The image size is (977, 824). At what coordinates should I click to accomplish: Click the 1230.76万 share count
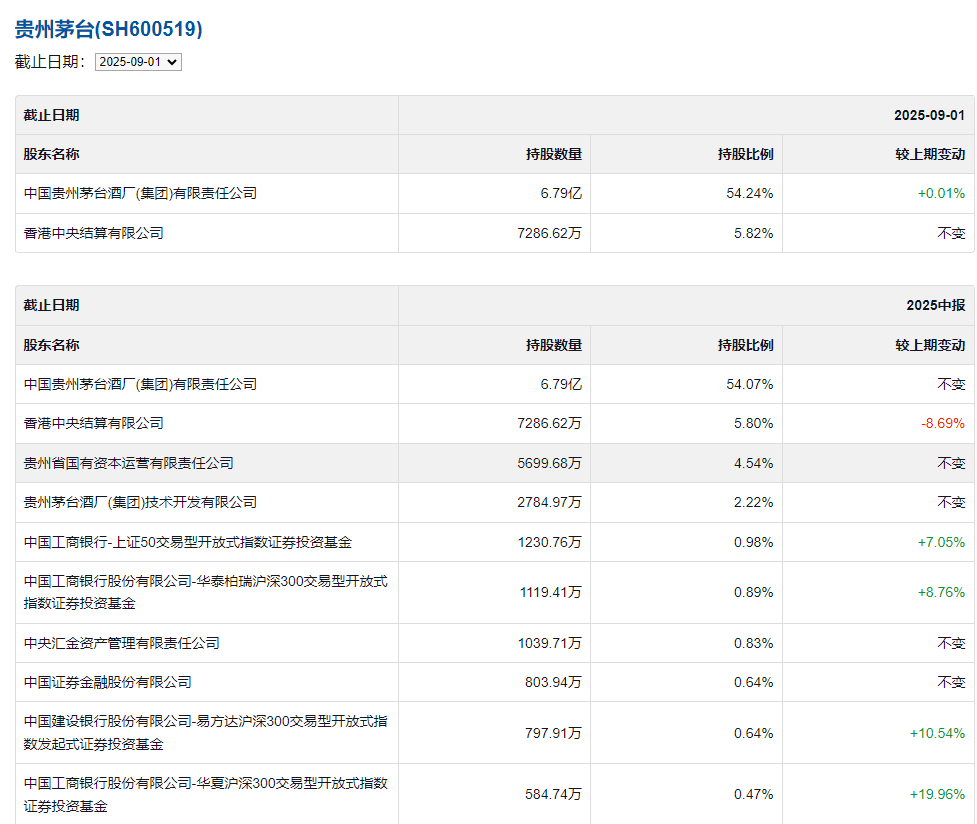(549, 542)
